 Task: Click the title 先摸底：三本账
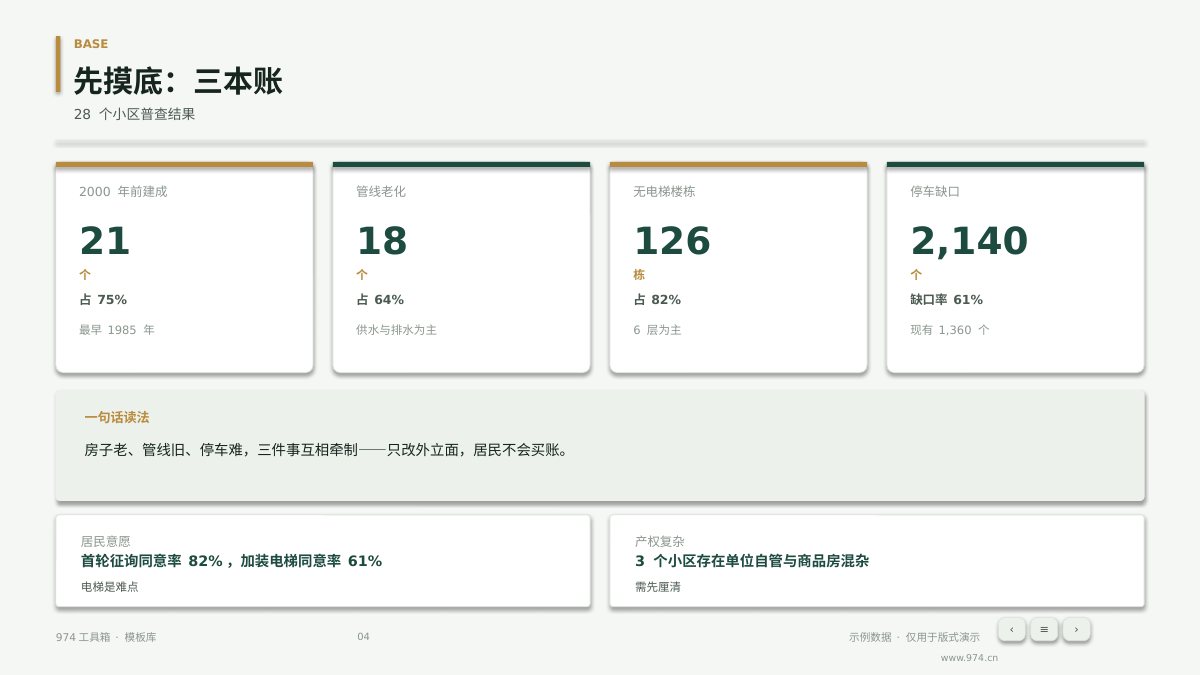178,81
